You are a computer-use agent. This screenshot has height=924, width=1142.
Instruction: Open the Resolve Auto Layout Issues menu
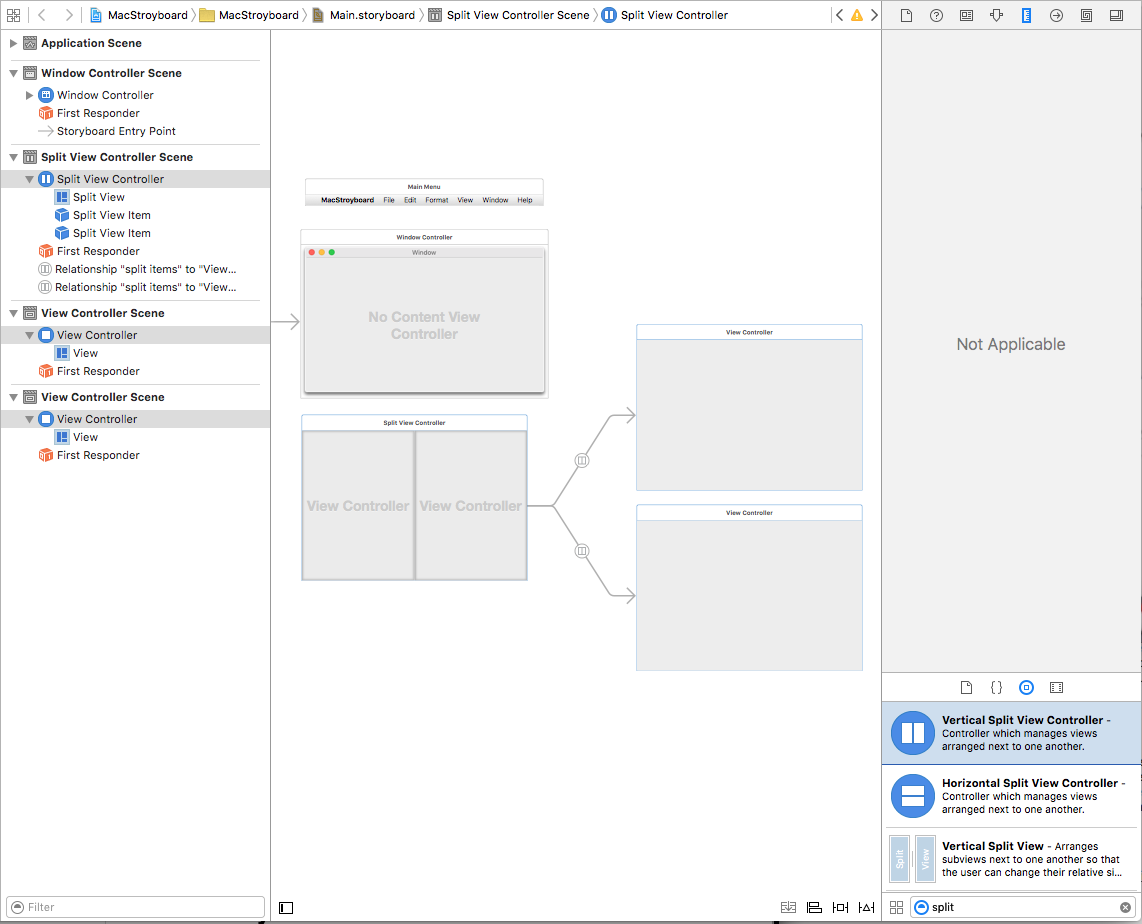[867, 907]
